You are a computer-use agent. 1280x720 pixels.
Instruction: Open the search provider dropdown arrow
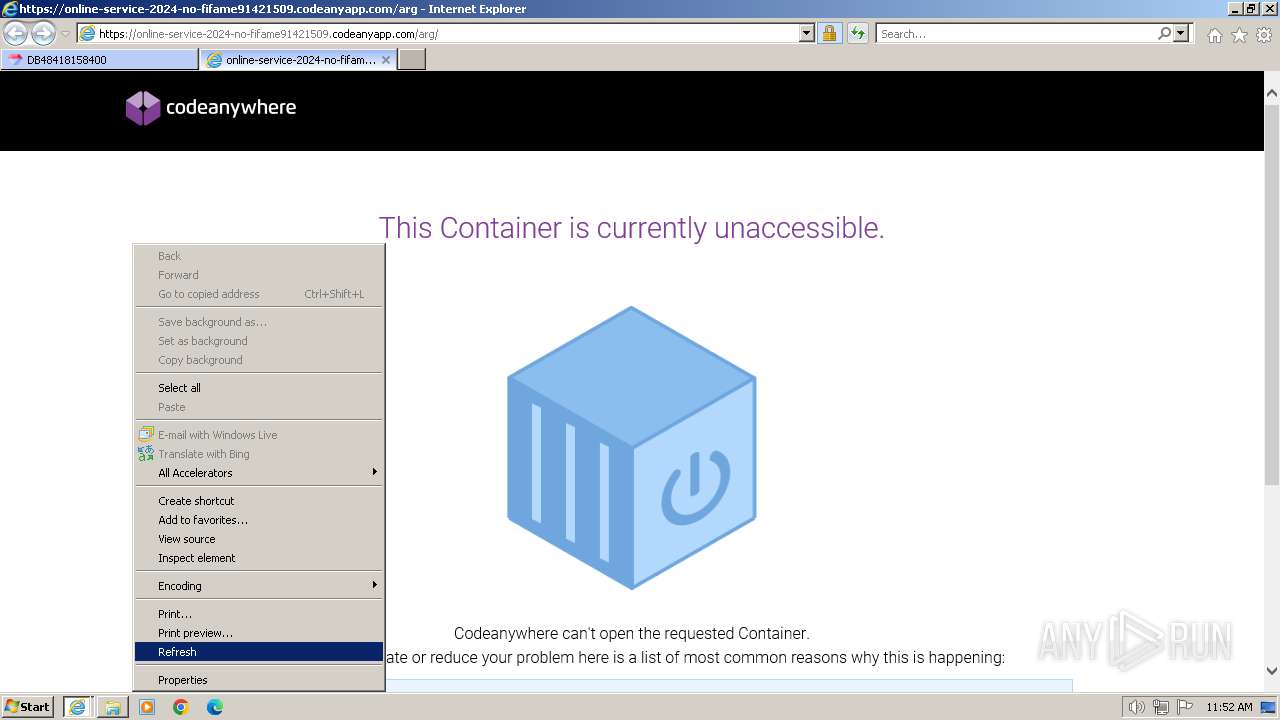click(x=1181, y=33)
